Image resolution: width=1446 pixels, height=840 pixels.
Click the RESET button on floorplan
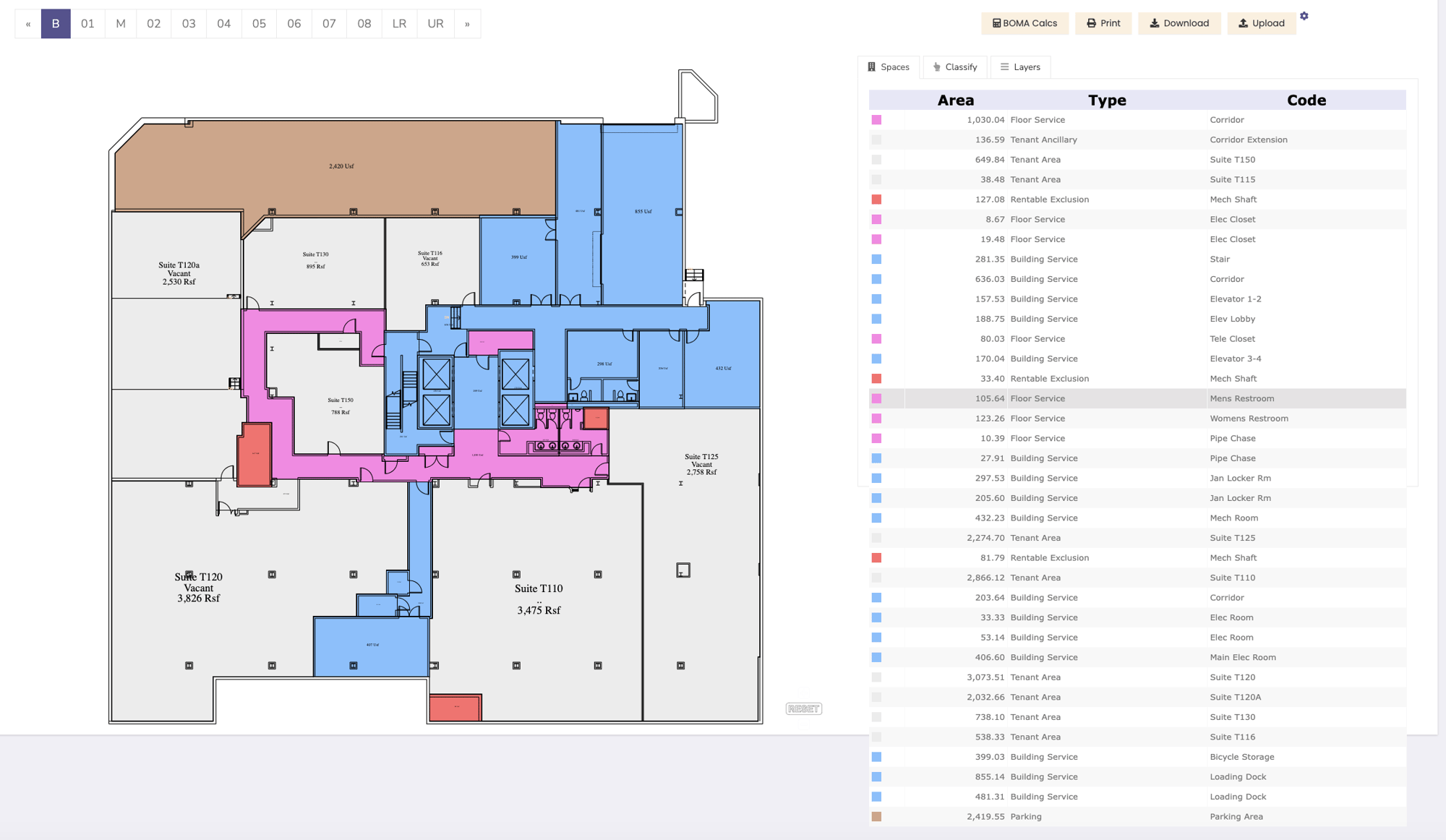pos(803,709)
